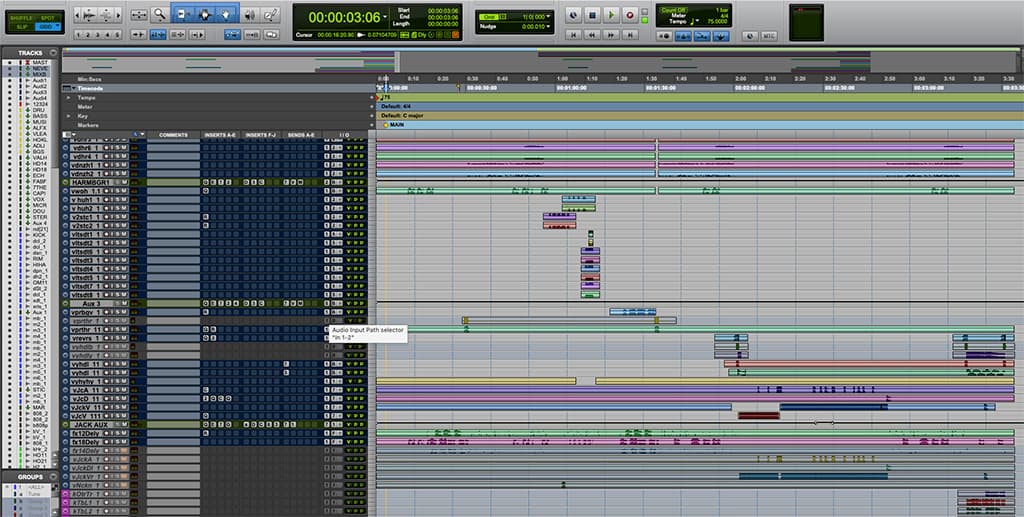
Task: Click the Online sync clock button
Action: pos(573,15)
